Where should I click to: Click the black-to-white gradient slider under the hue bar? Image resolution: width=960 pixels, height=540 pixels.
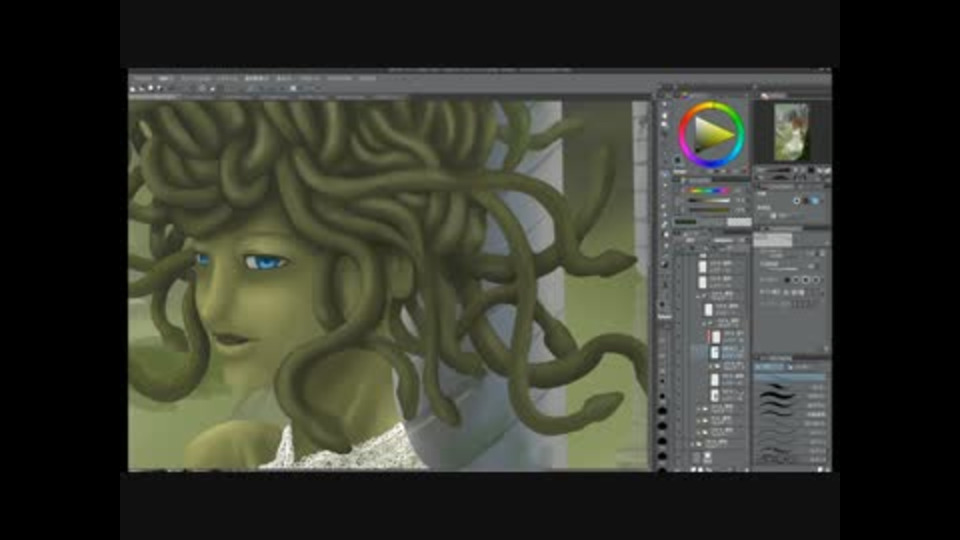coord(708,200)
